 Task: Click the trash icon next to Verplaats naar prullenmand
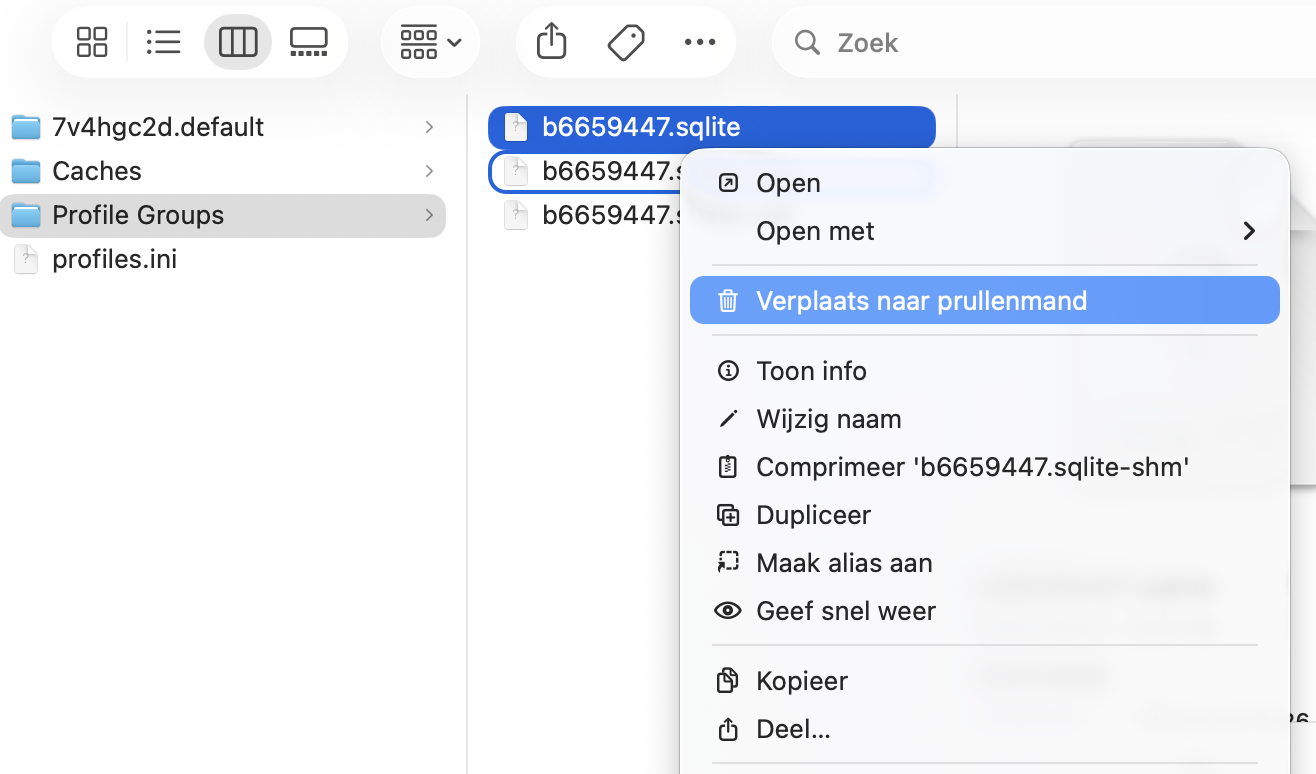click(x=727, y=300)
